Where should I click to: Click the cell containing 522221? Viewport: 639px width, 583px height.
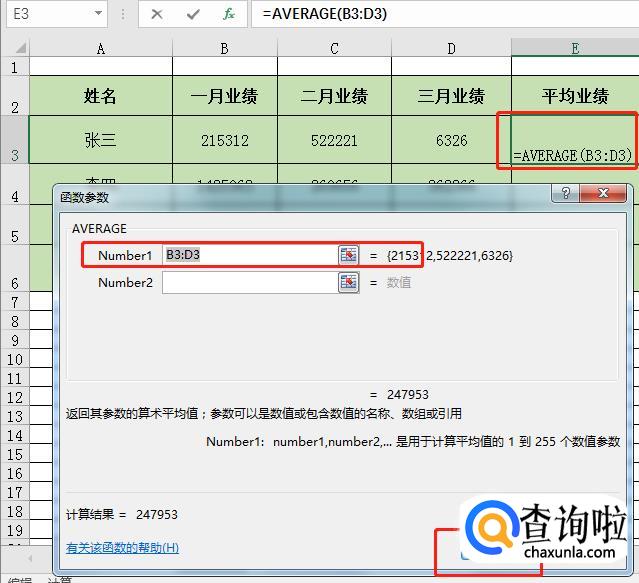tap(334, 140)
